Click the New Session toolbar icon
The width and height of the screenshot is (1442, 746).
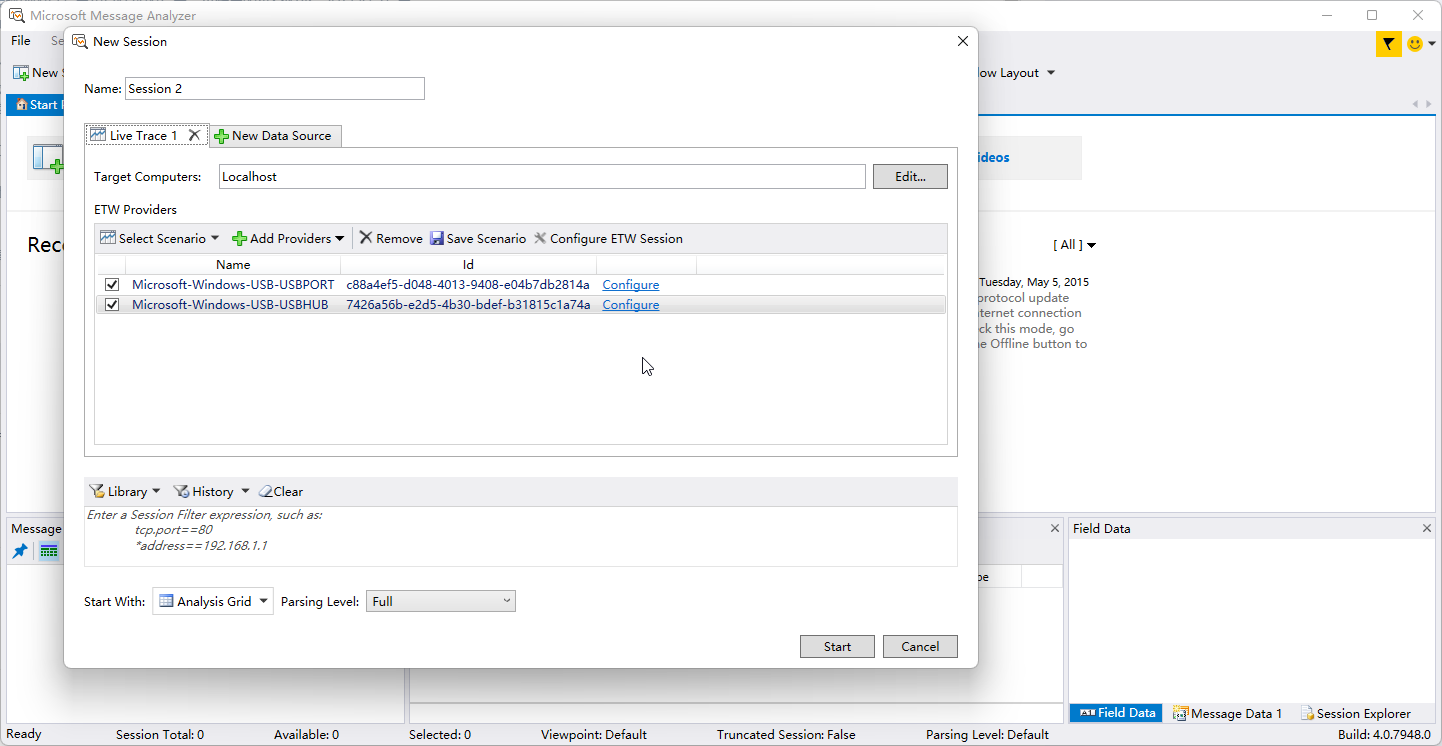click(x=20, y=73)
